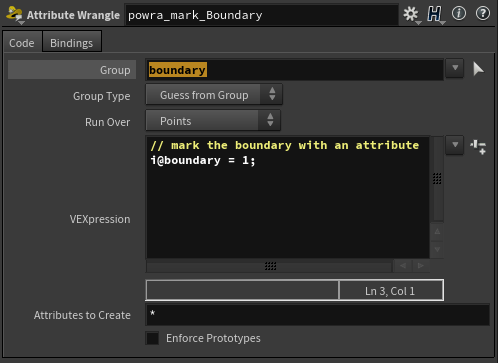Viewport: 498px width, 363px height.
Task: Click the Run Over label
Action: point(107,122)
